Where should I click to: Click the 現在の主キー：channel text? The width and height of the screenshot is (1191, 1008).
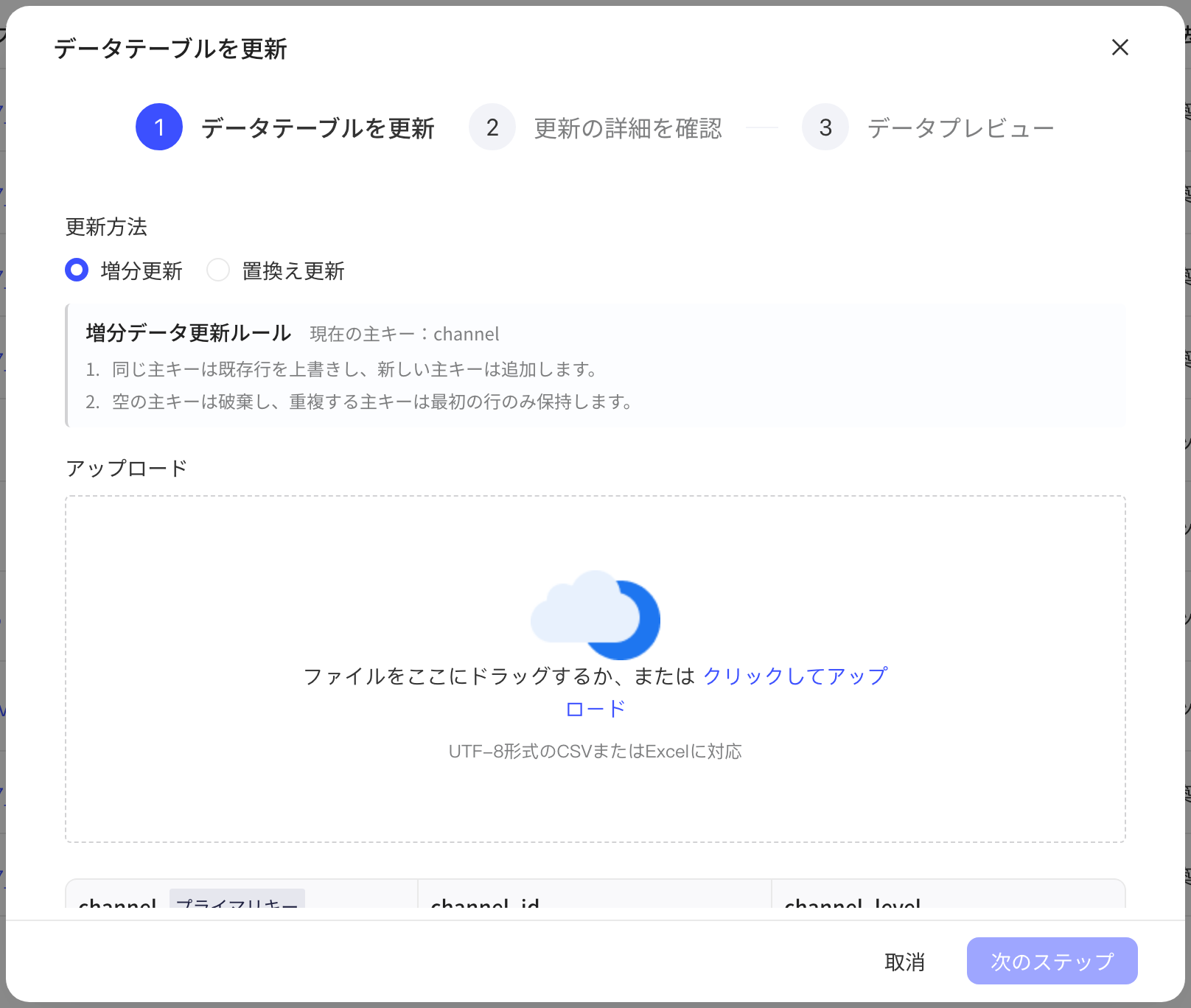405,335
